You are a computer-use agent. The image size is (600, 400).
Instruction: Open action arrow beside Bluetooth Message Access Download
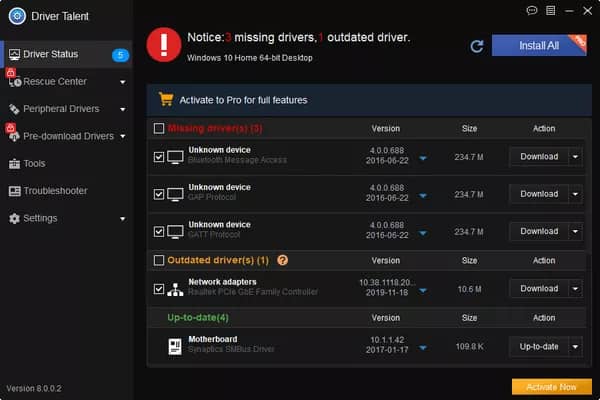coord(576,157)
